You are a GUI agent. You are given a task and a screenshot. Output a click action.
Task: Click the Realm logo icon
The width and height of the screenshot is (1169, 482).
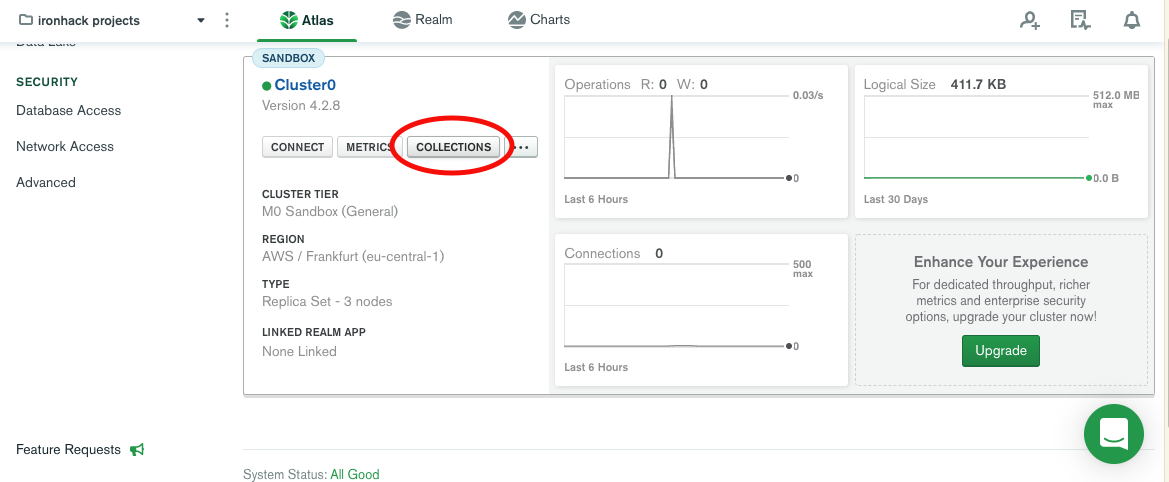coord(402,20)
